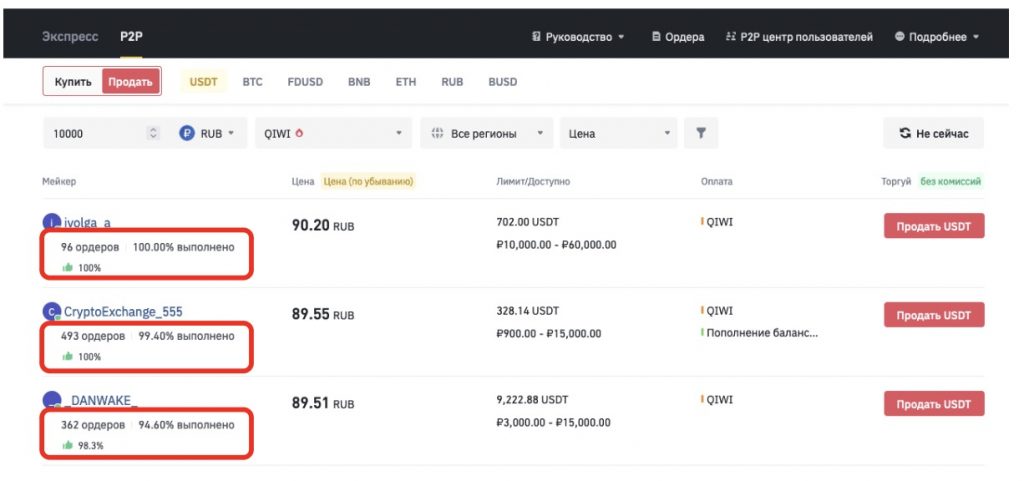Click the Руководство guide icon
This screenshot has width=1024, height=481.
click(x=536, y=37)
